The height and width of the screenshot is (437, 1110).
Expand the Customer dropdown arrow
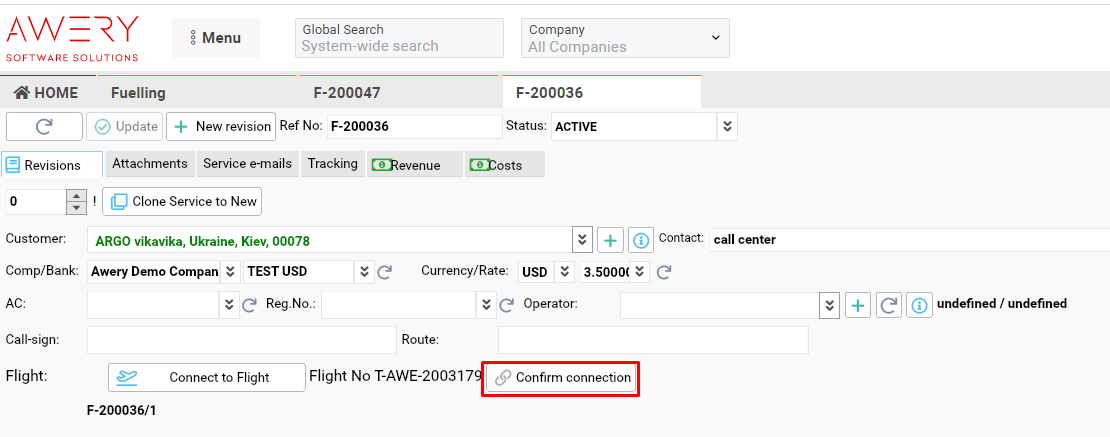pos(582,240)
